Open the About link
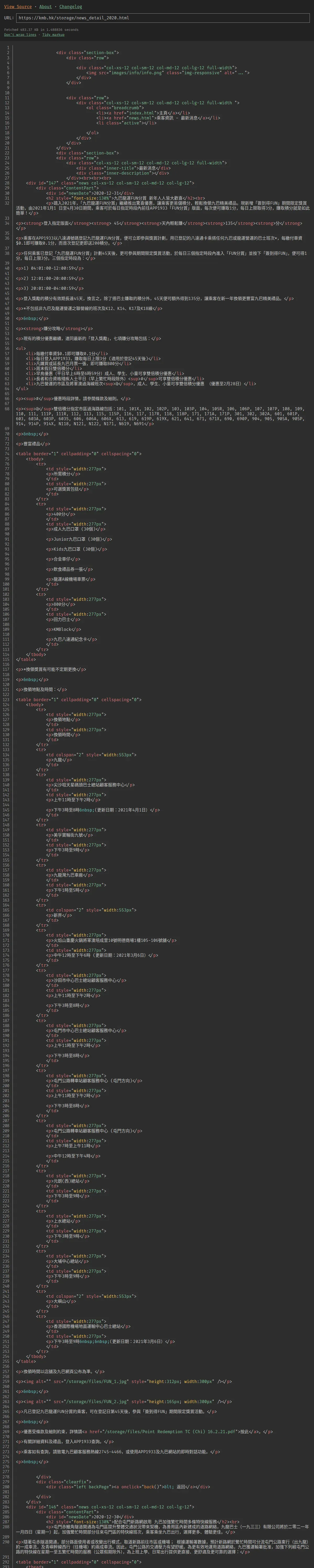Screen dimensions: 314x1568 pos(46,7)
